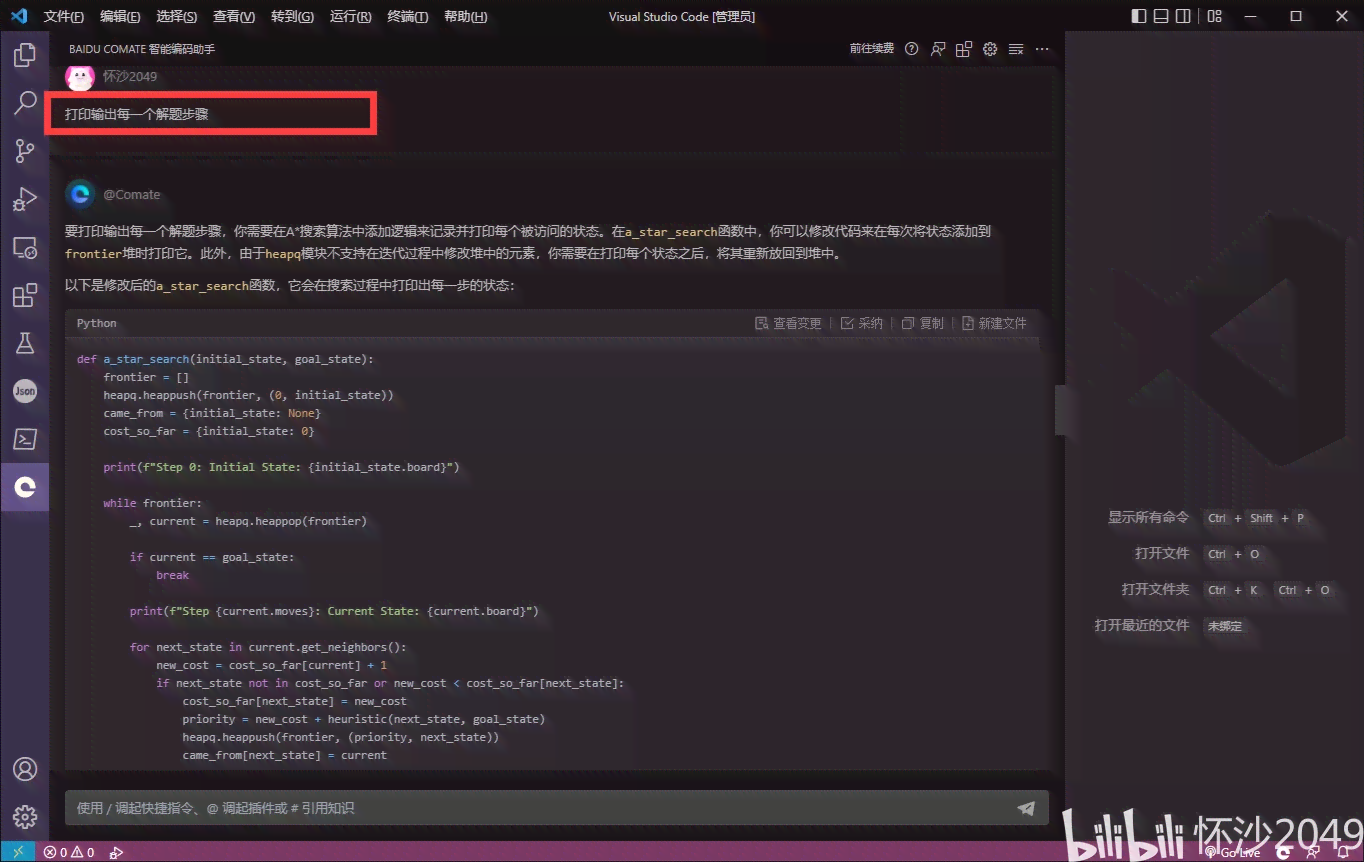
Task: Toggle the bottom panel layout button
Action: coord(1161,16)
